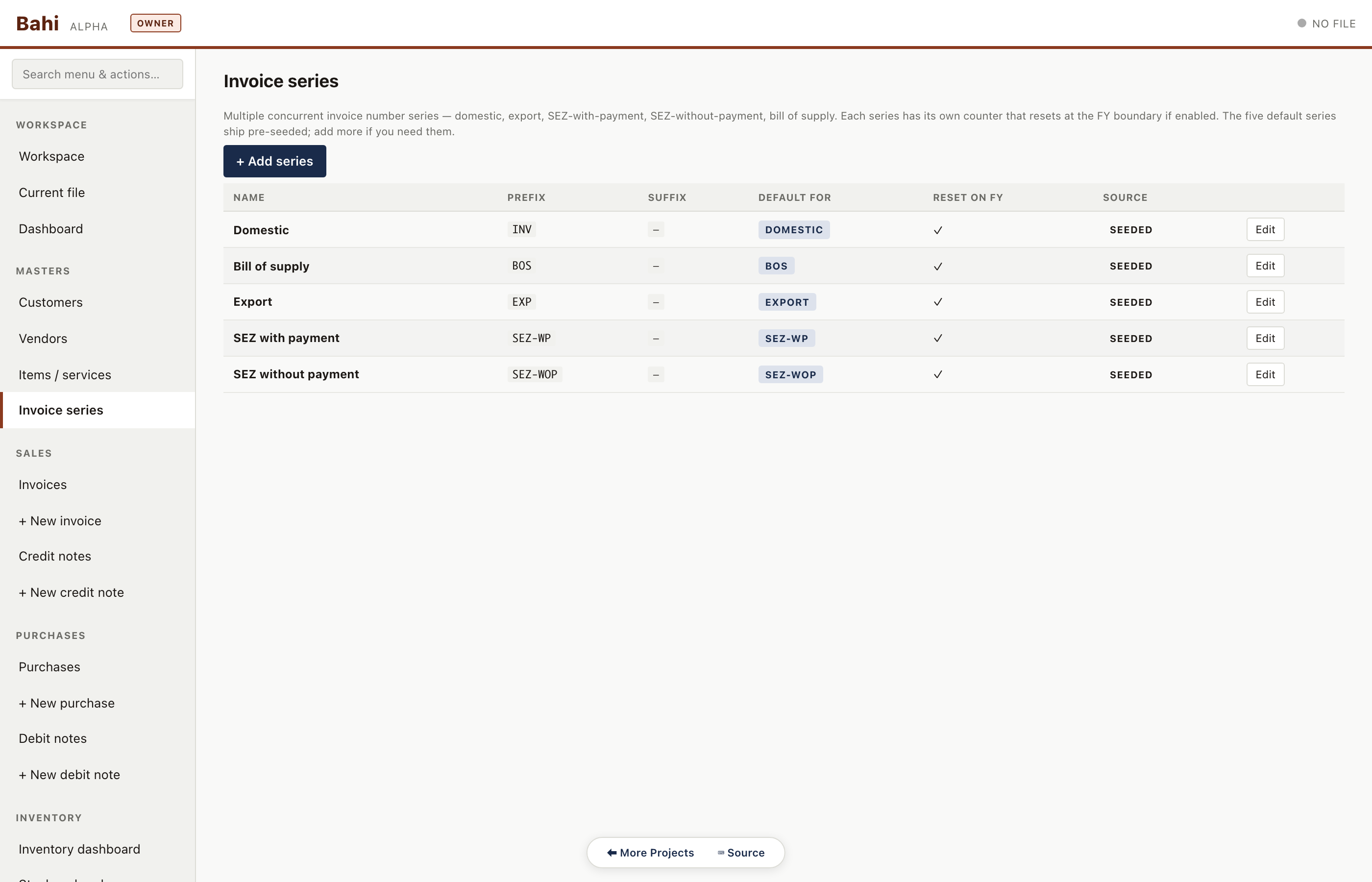Toggle Reset on FY for the Domestic series
Viewport: 1372px width, 882px height.
coord(937,230)
